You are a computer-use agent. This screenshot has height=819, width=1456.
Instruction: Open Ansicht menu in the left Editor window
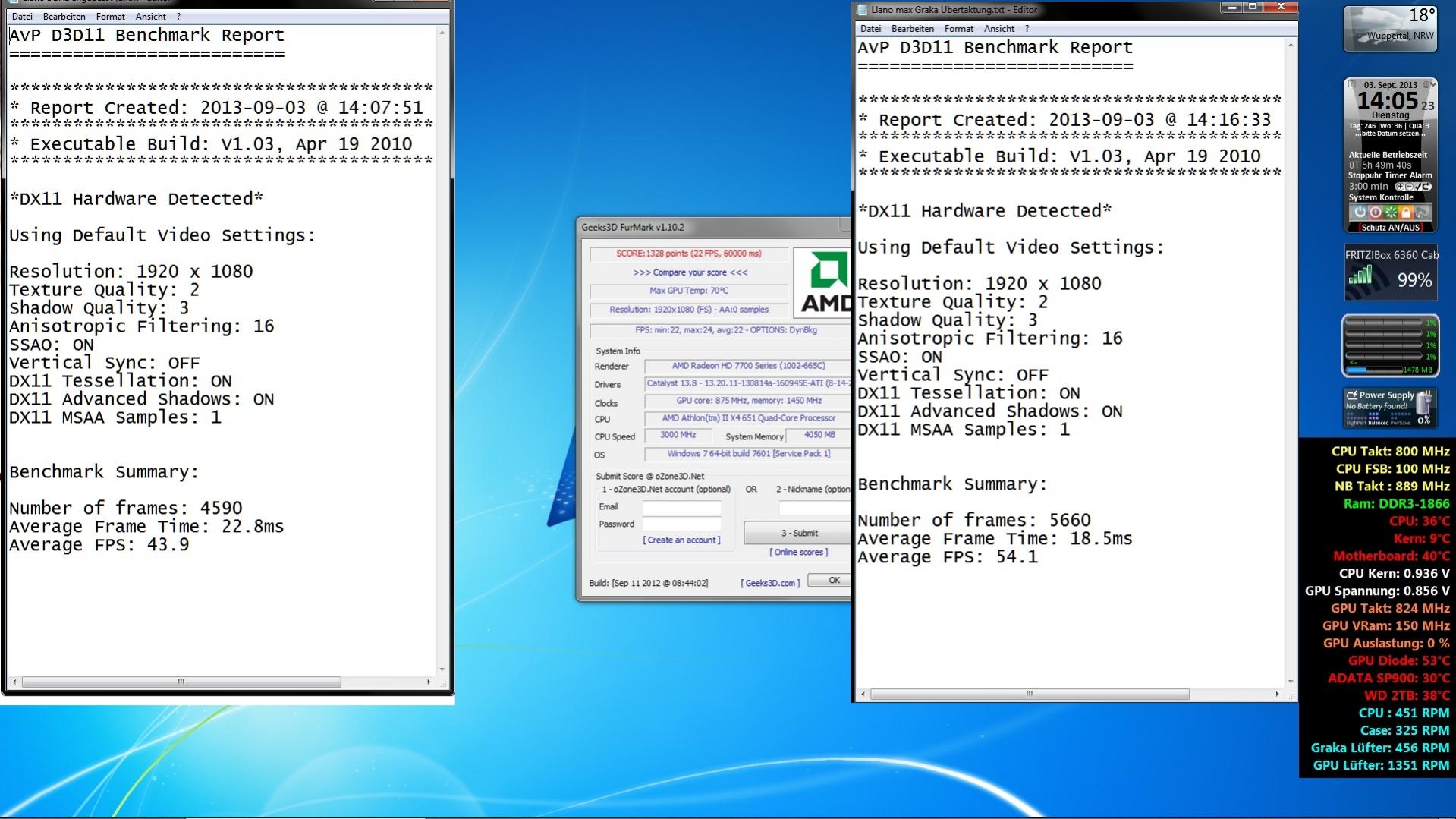point(151,16)
